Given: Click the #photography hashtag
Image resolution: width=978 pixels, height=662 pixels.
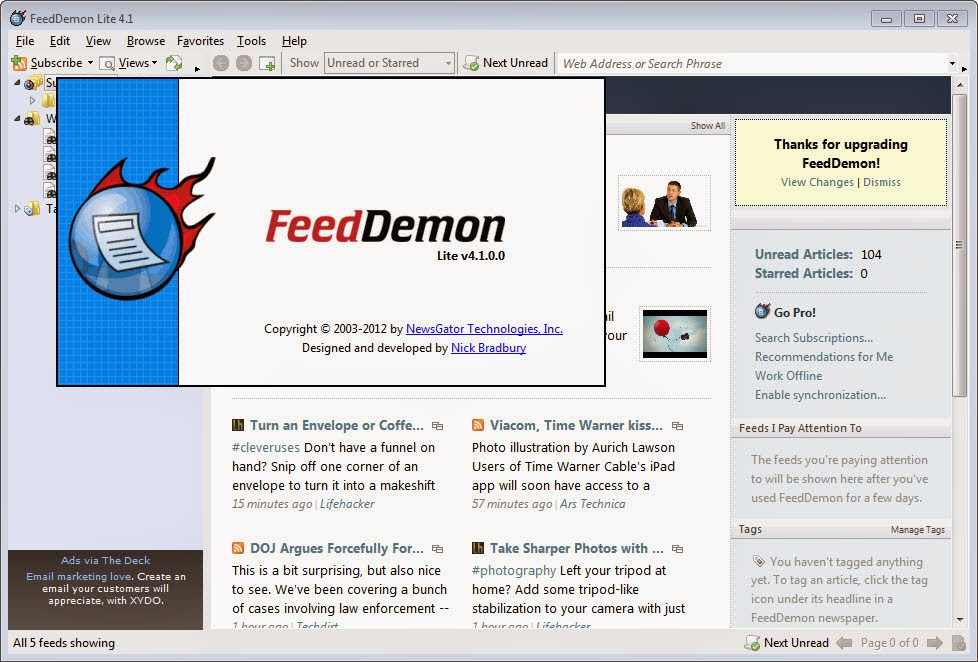Looking at the screenshot, I should 514,570.
